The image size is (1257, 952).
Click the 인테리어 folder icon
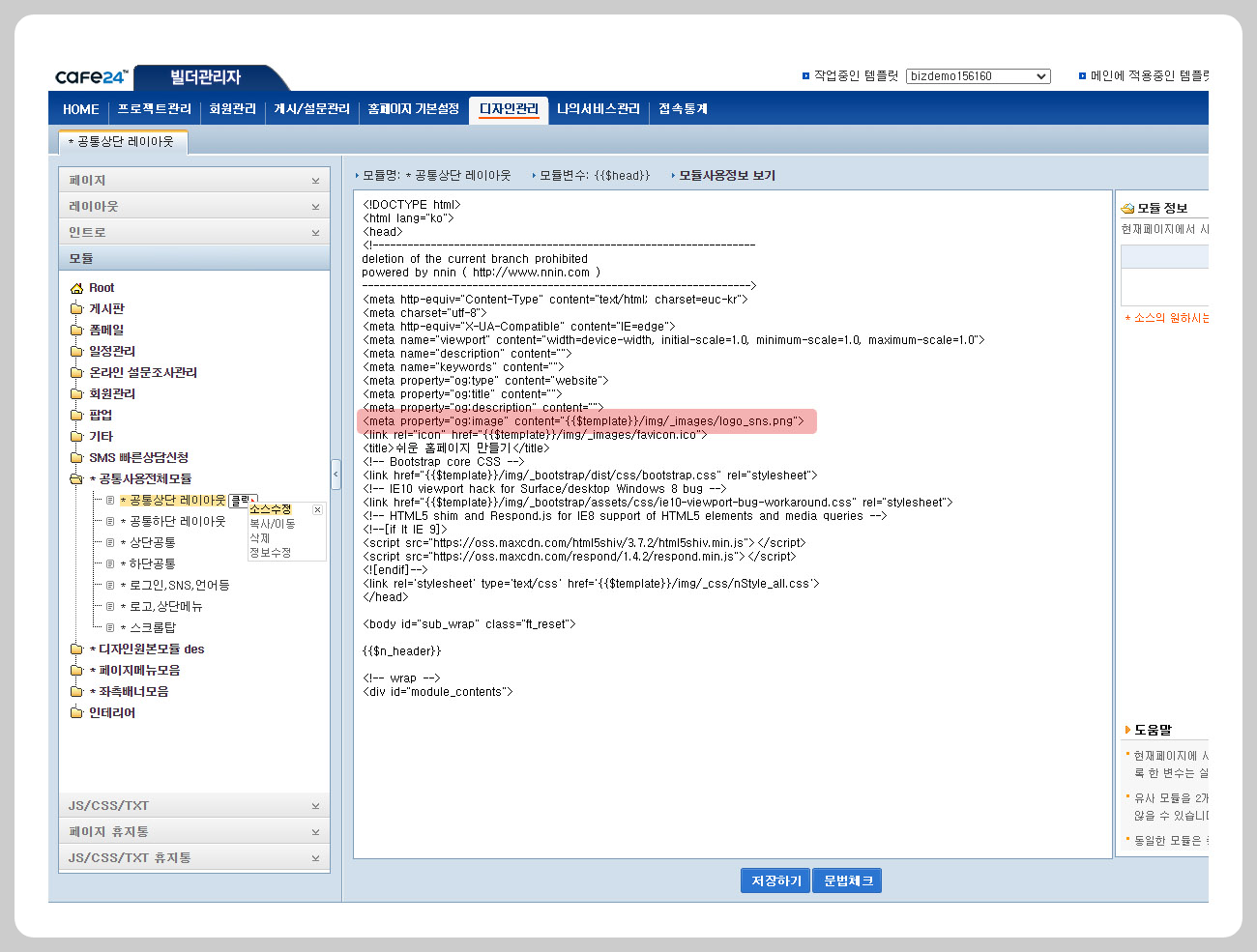pyautogui.click(x=76, y=713)
